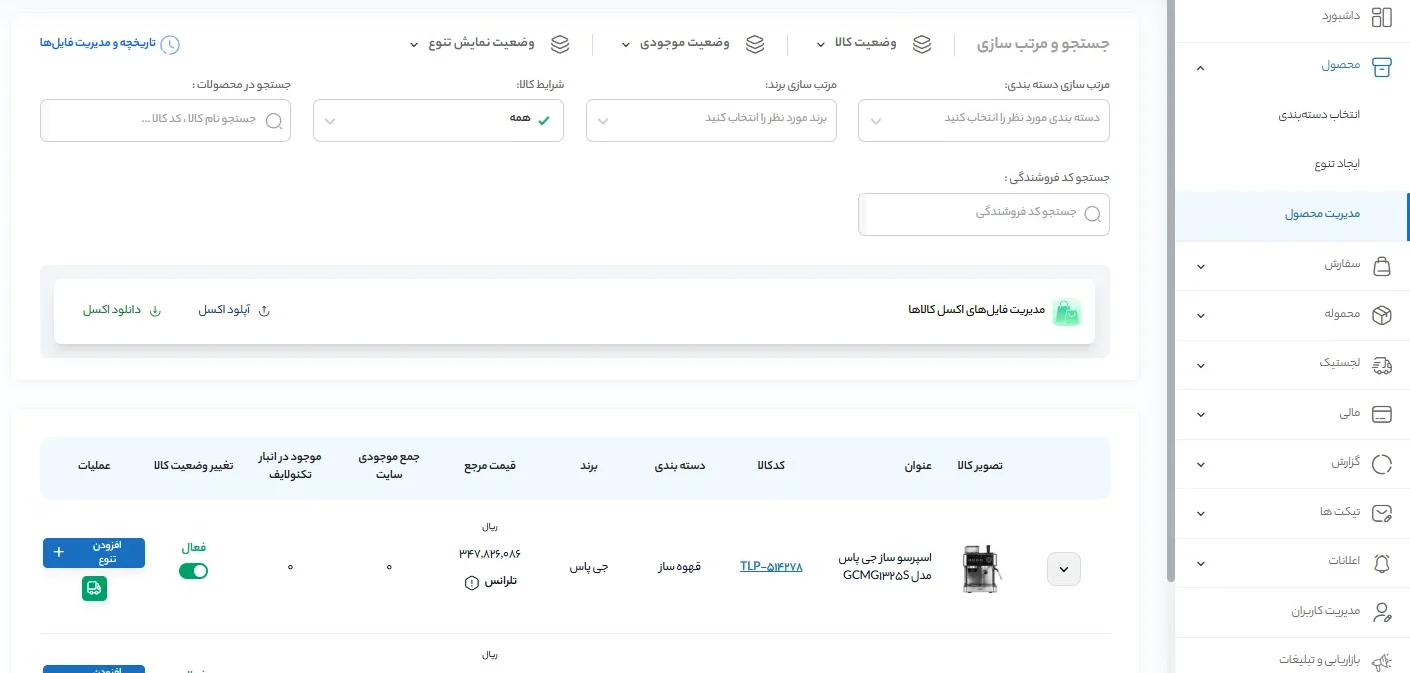Click the مالی card icon
The height and width of the screenshot is (673, 1410).
click(x=1381, y=414)
